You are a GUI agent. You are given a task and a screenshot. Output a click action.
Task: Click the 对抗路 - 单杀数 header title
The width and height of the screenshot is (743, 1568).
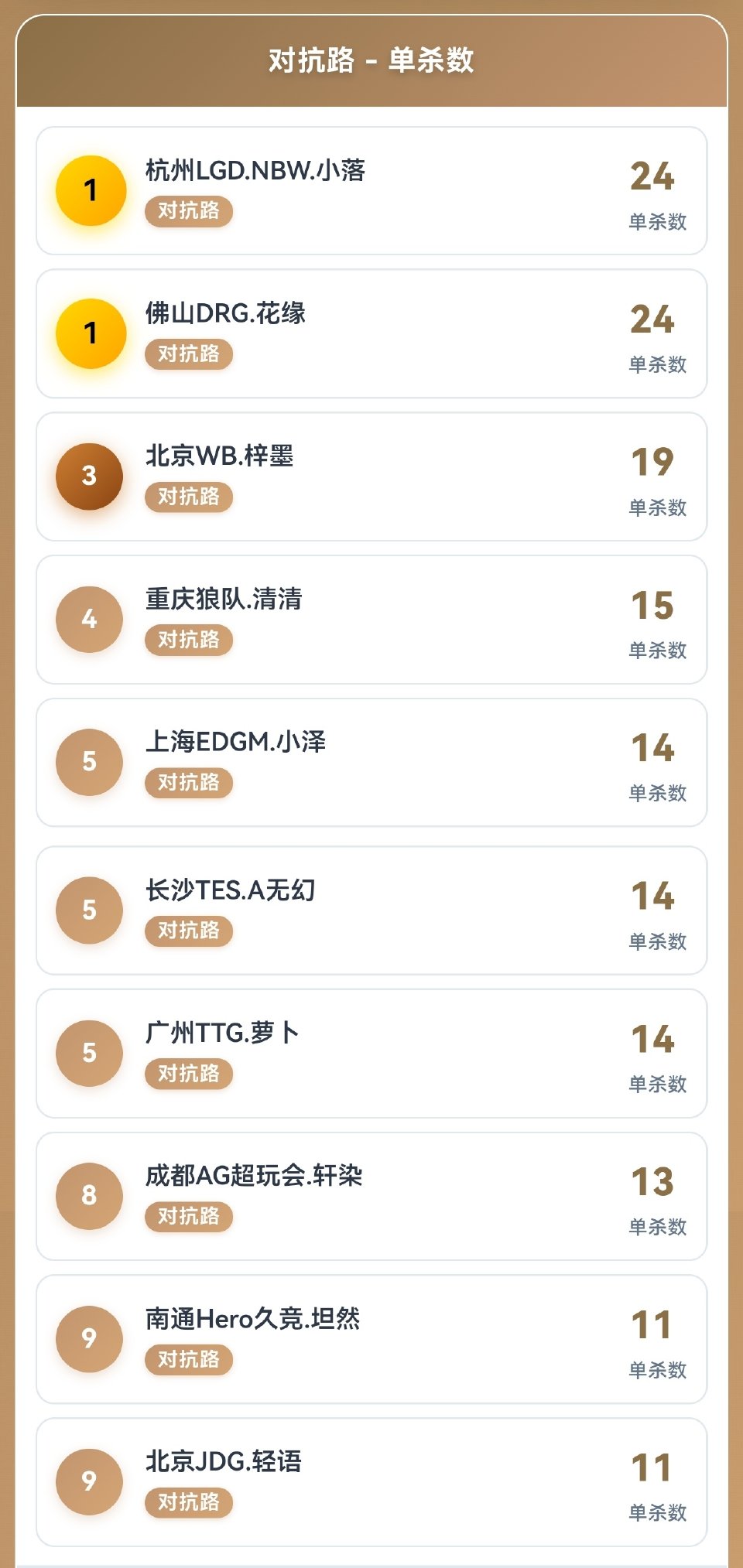(371, 60)
